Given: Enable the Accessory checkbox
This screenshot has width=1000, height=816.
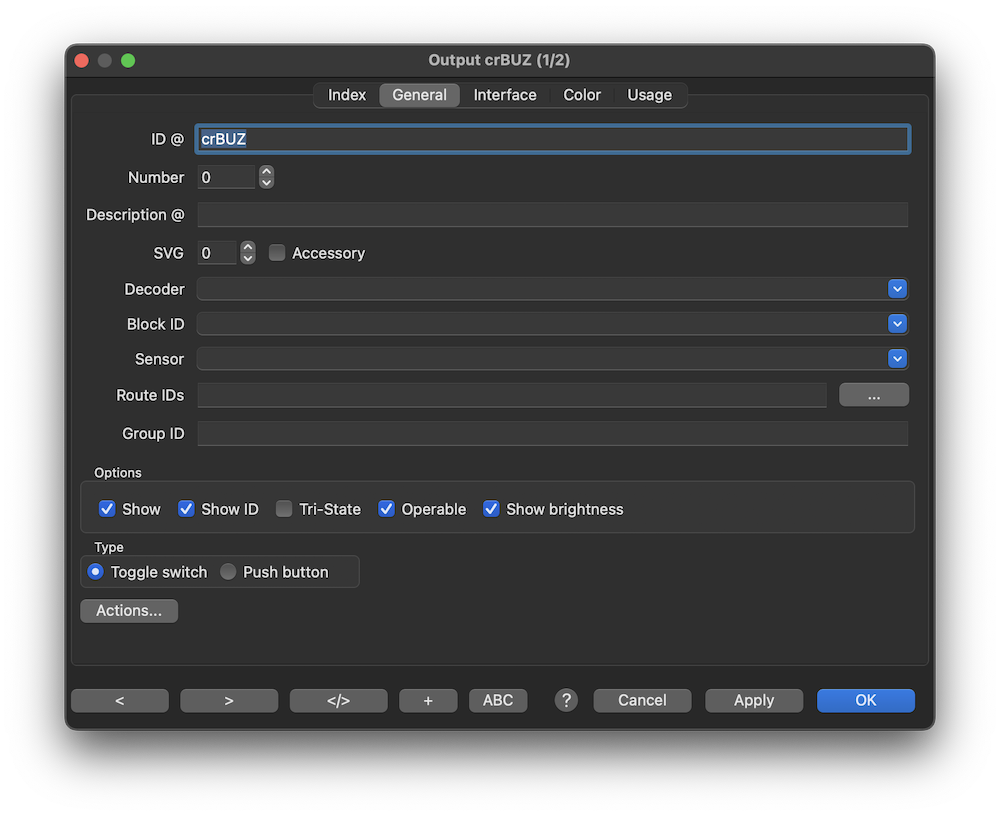Looking at the screenshot, I should [x=277, y=253].
